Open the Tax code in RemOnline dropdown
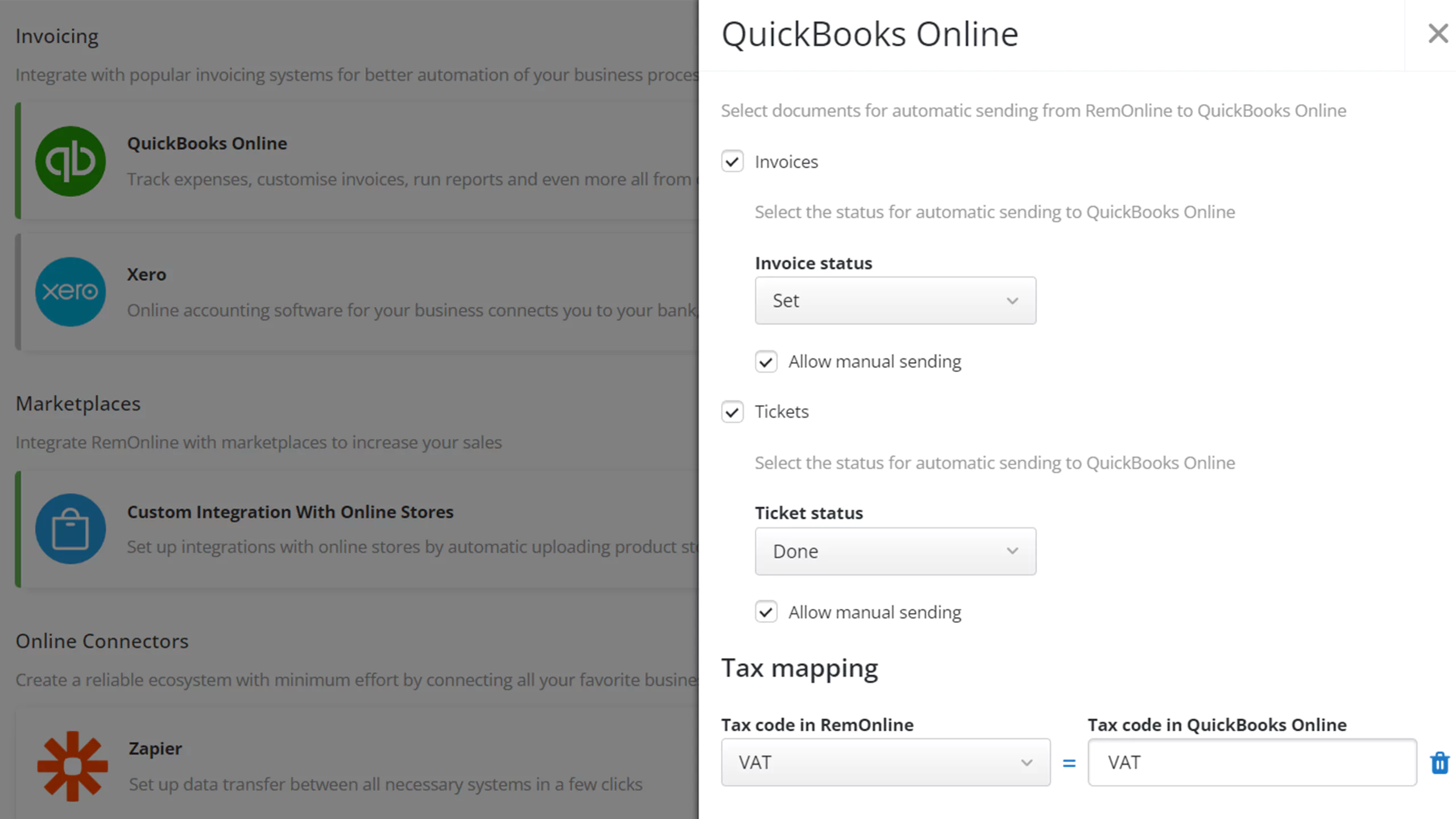This screenshot has height=819, width=1456. pos(886,762)
